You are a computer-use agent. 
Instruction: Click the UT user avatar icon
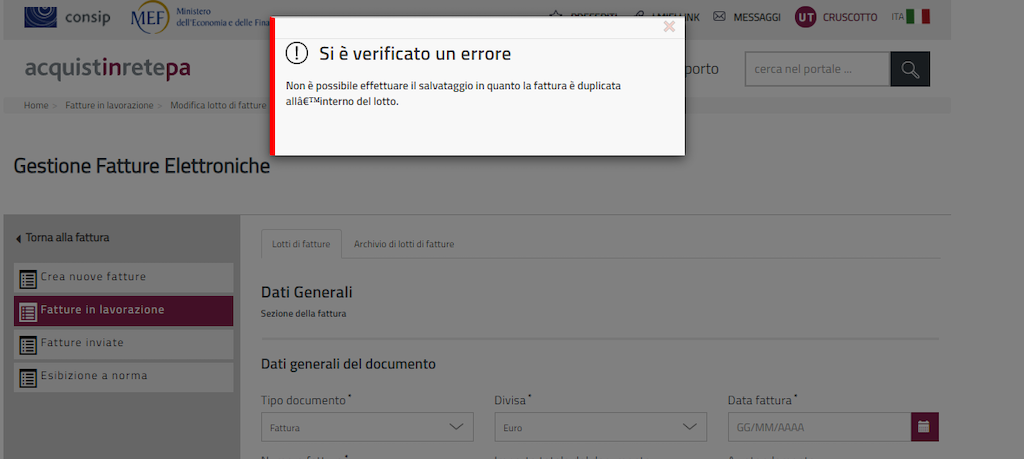coord(806,17)
